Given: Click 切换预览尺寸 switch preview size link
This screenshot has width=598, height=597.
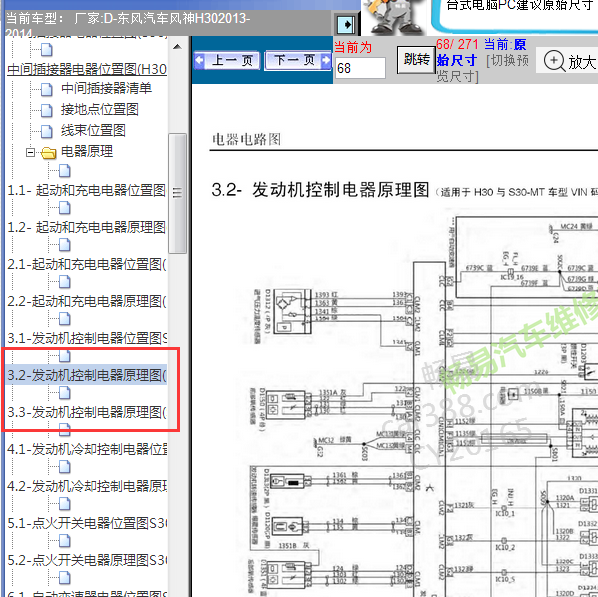Looking at the screenshot, I should (484, 68).
